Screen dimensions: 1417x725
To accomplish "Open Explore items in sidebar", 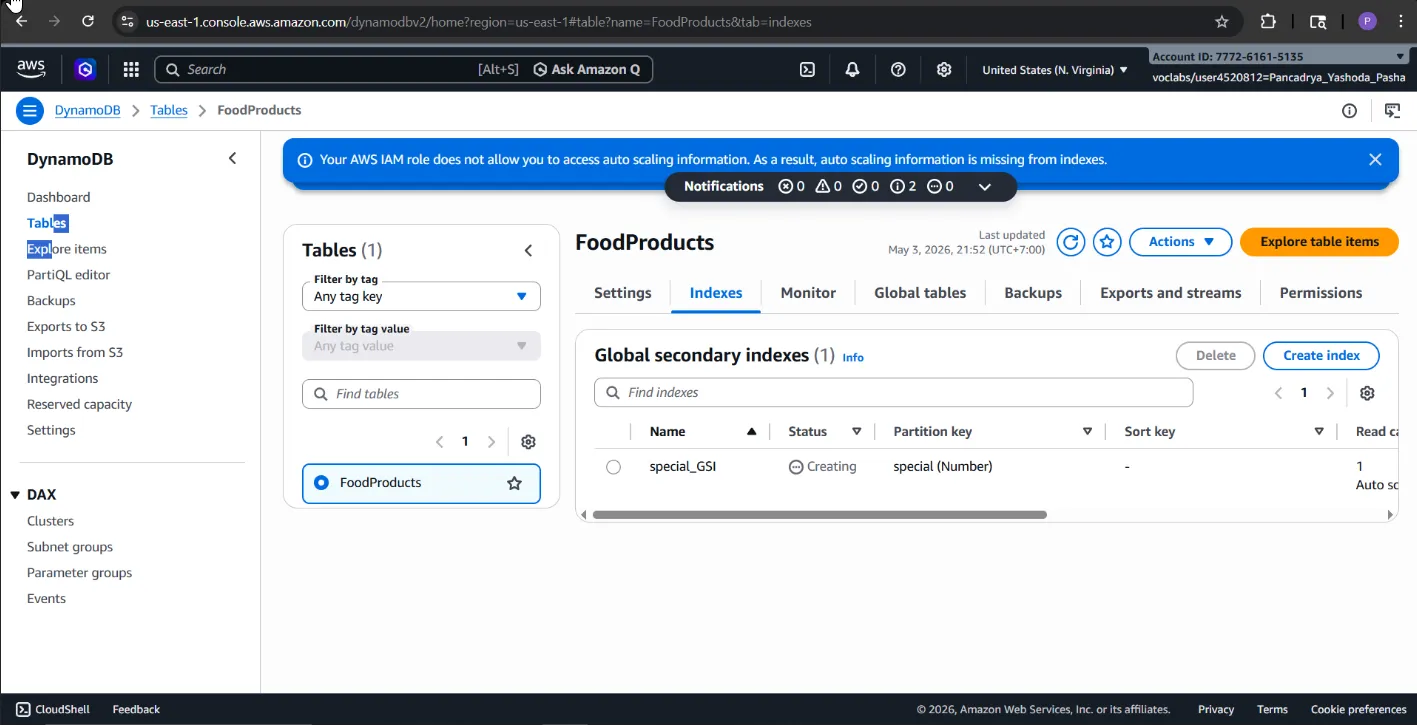I will coord(67,249).
